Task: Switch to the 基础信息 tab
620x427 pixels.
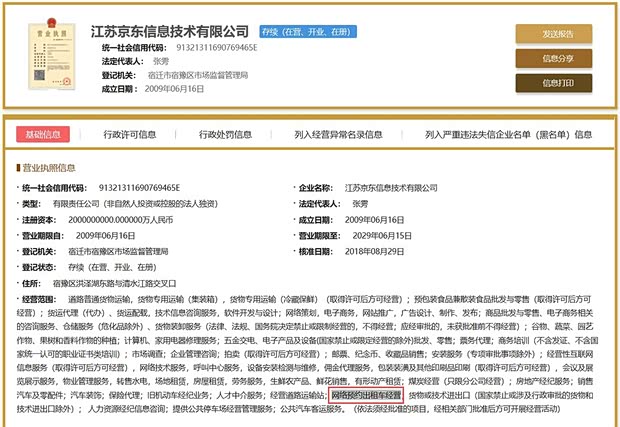Action: (47, 134)
